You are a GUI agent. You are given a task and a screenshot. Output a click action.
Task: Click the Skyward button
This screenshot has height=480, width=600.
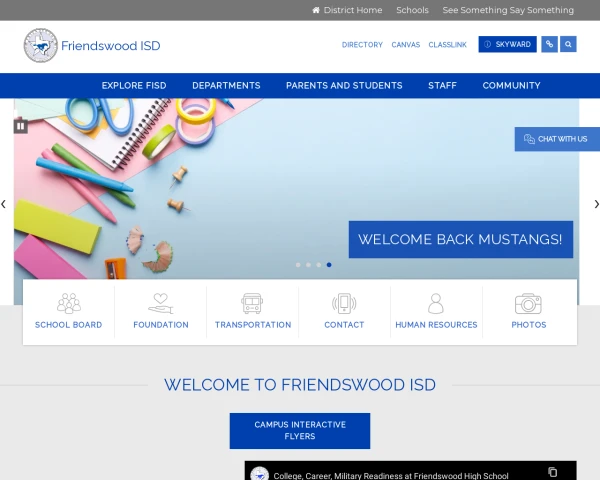coord(507,44)
